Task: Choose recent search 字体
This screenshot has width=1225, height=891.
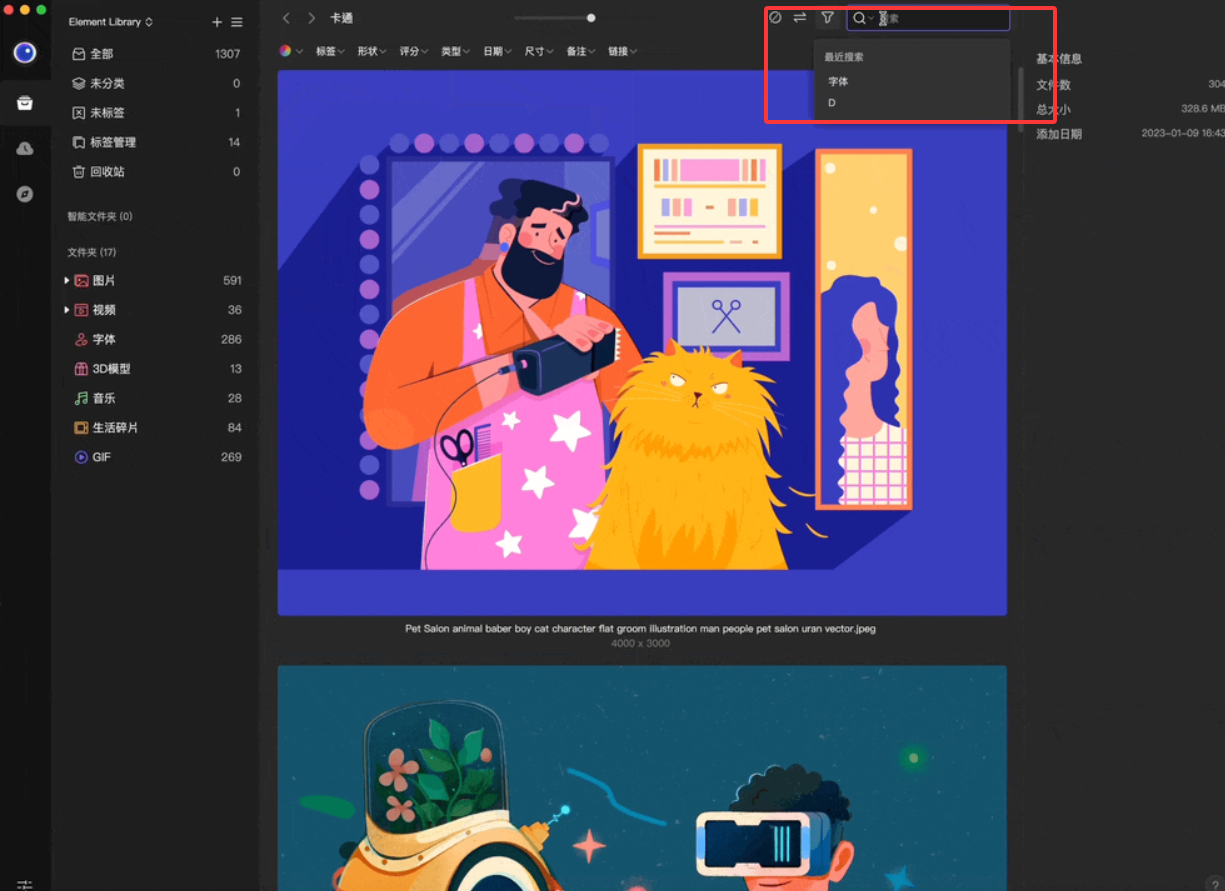Action: (838, 82)
